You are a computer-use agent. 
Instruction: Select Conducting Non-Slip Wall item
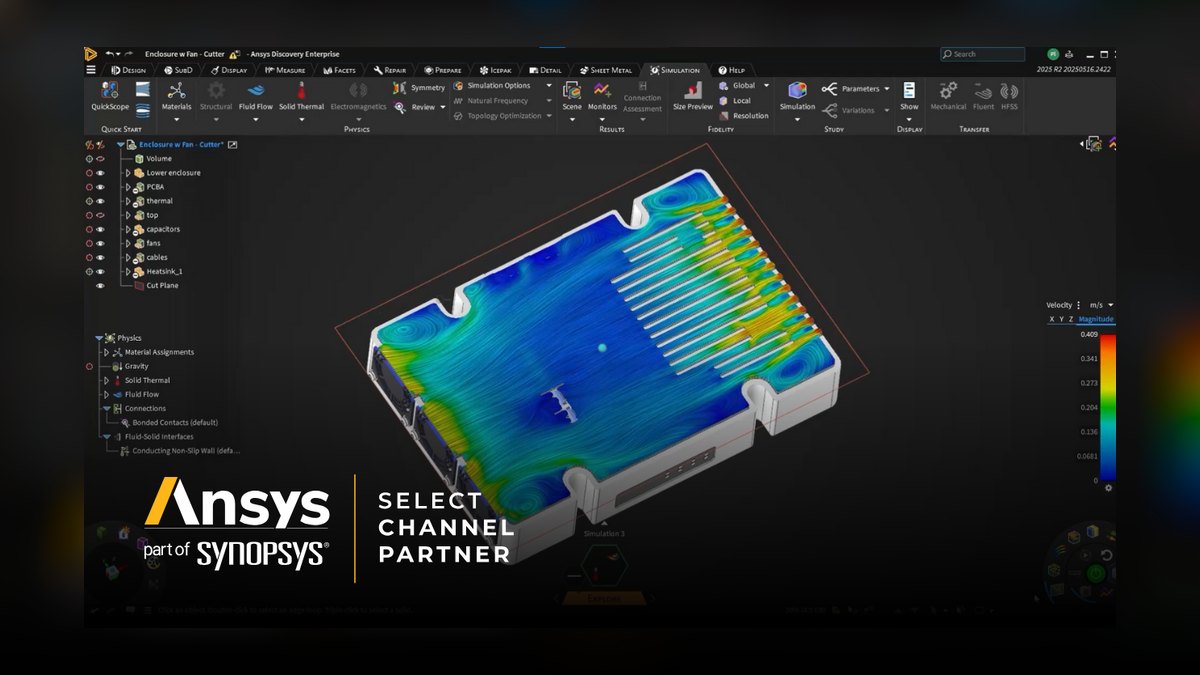tap(186, 450)
